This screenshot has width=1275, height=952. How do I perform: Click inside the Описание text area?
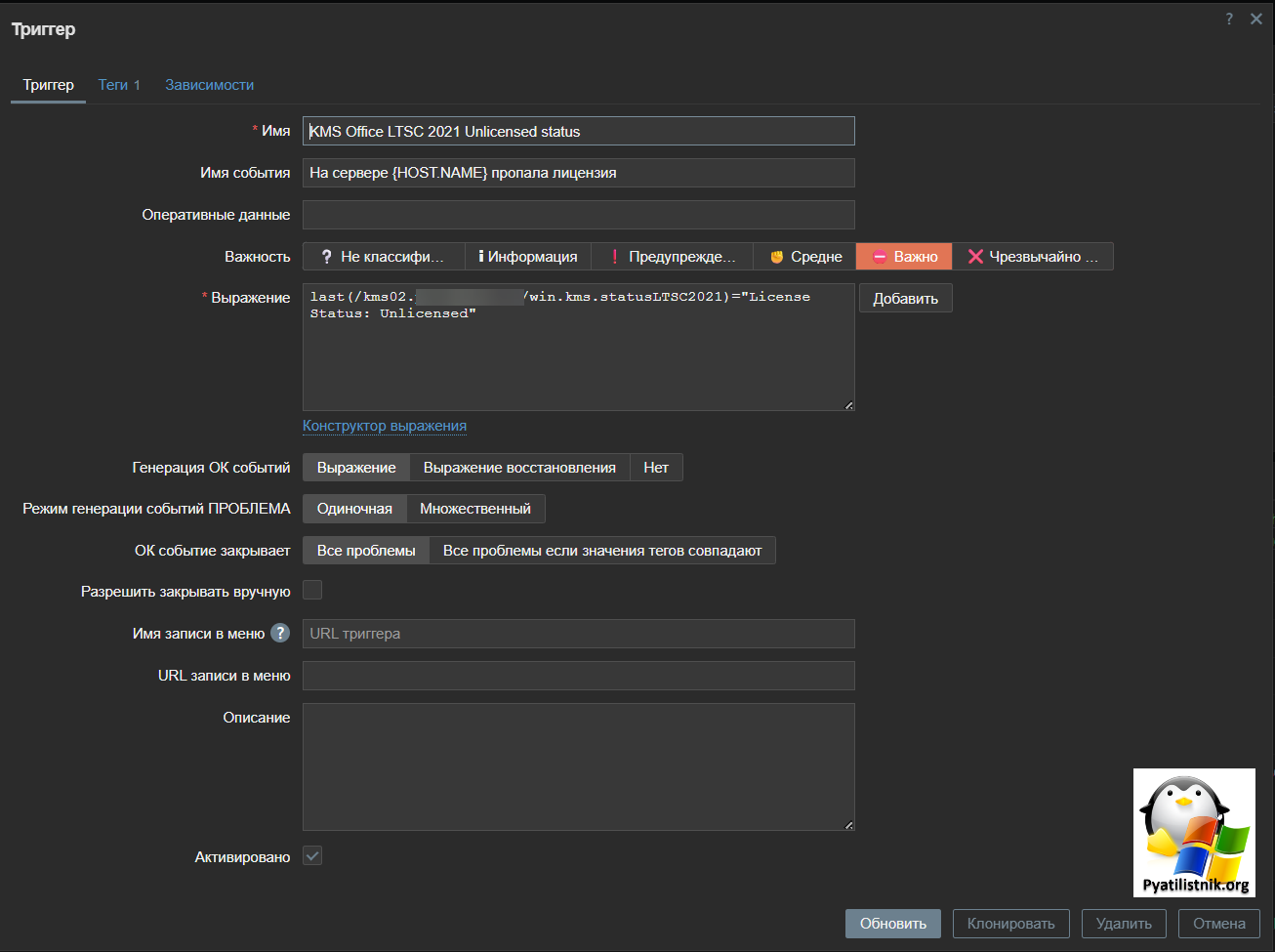coord(579,767)
